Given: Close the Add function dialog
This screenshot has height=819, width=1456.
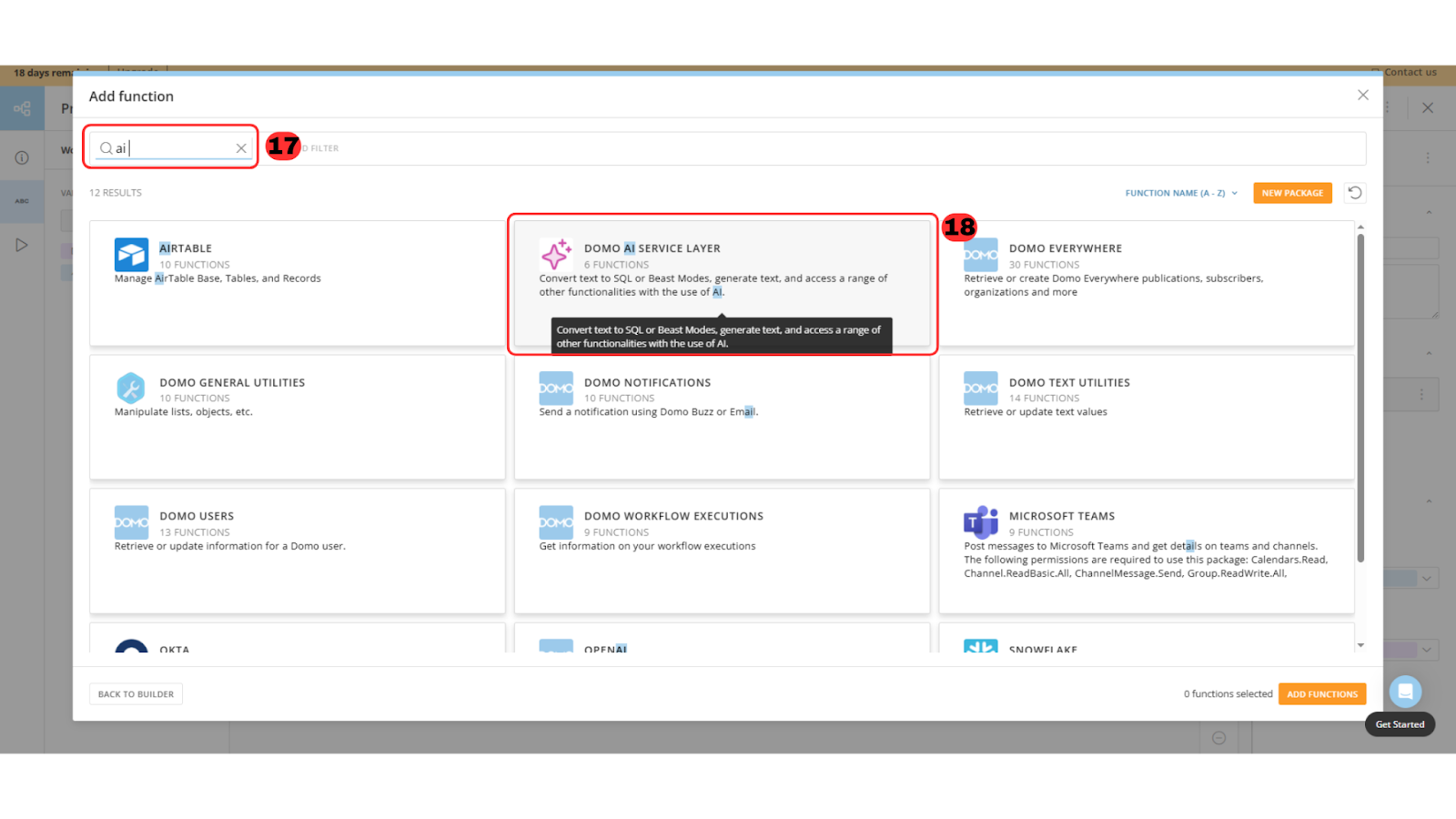Looking at the screenshot, I should point(1362,95).
